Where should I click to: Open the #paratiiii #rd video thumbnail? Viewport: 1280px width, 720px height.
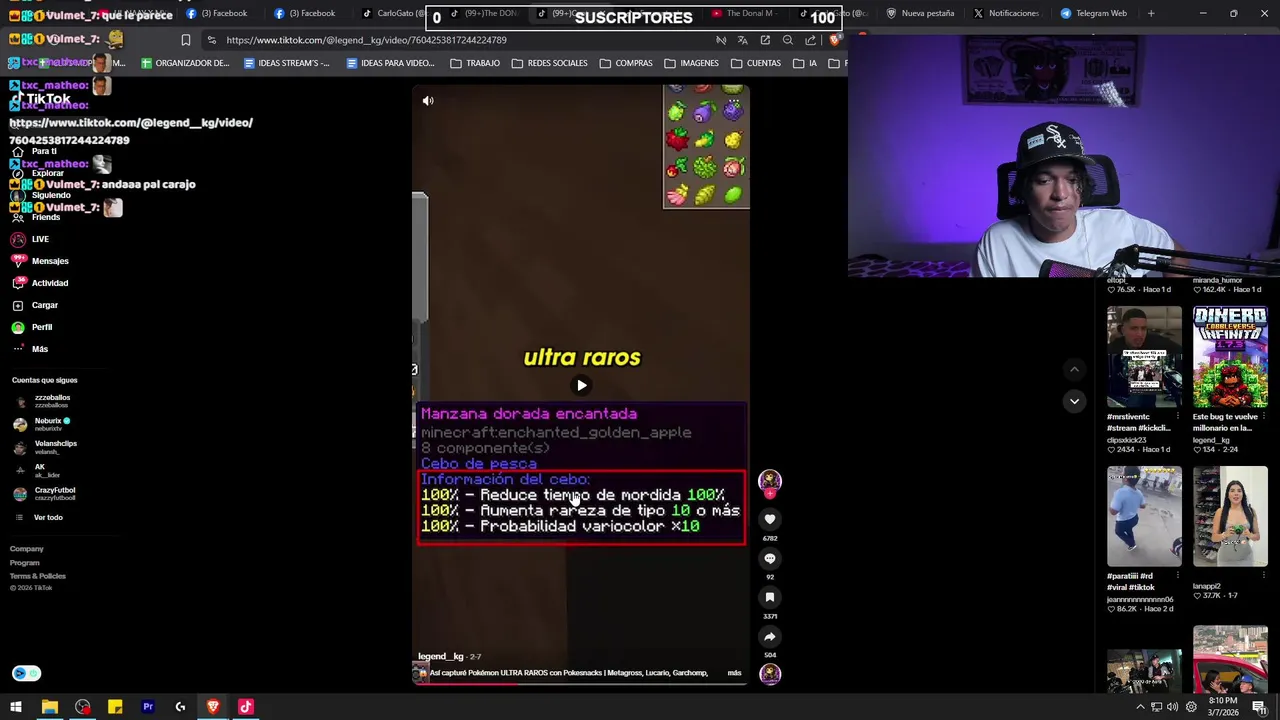tap(1144, 516)
